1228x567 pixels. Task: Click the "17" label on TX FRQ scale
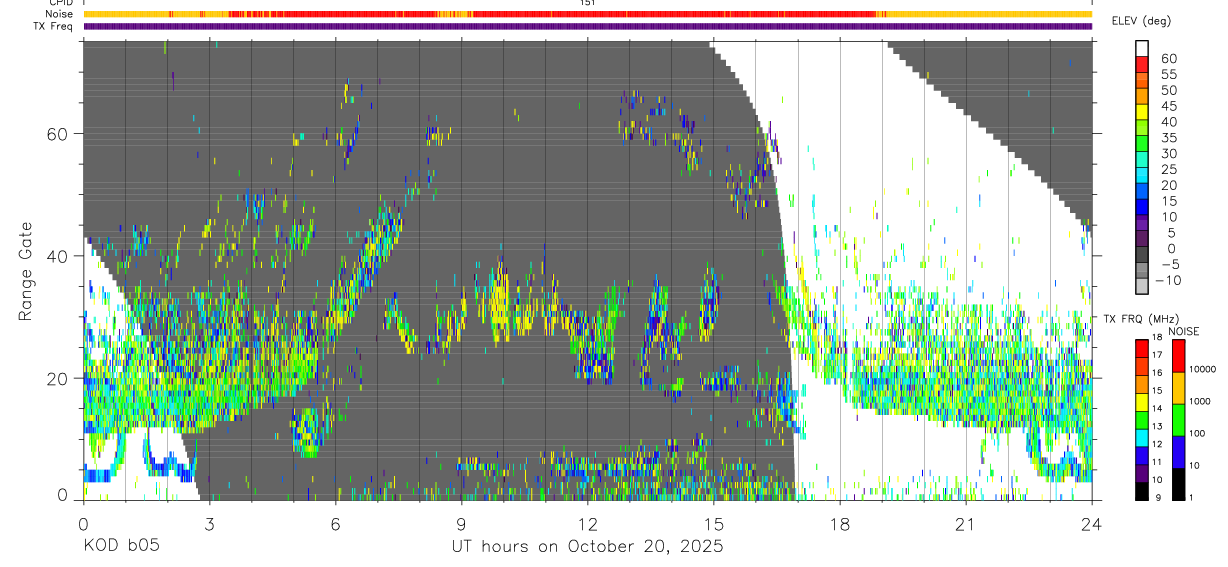pos(1155,355)
